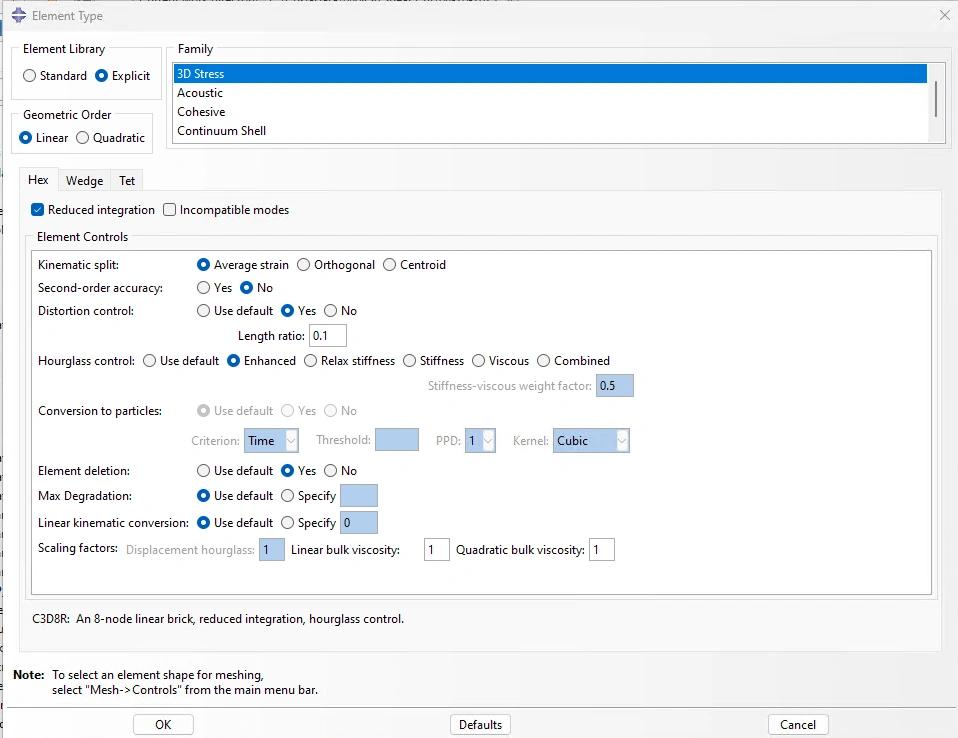Click the Threshold input field

click(x=397, y=440)
